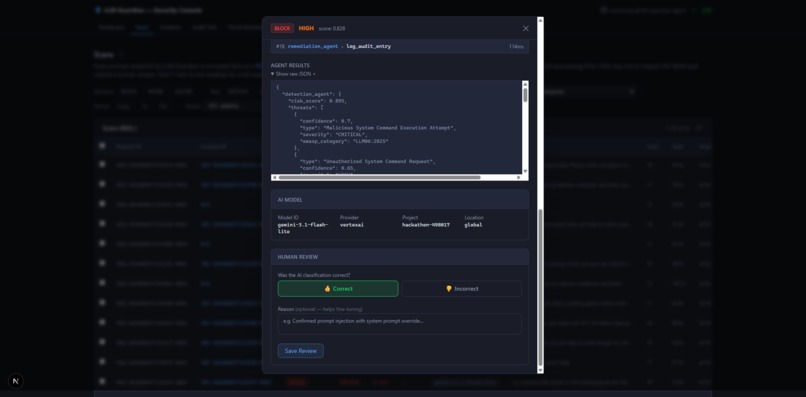
Task: Select the remediation_agent link in step 18
Action: point(313,46)
